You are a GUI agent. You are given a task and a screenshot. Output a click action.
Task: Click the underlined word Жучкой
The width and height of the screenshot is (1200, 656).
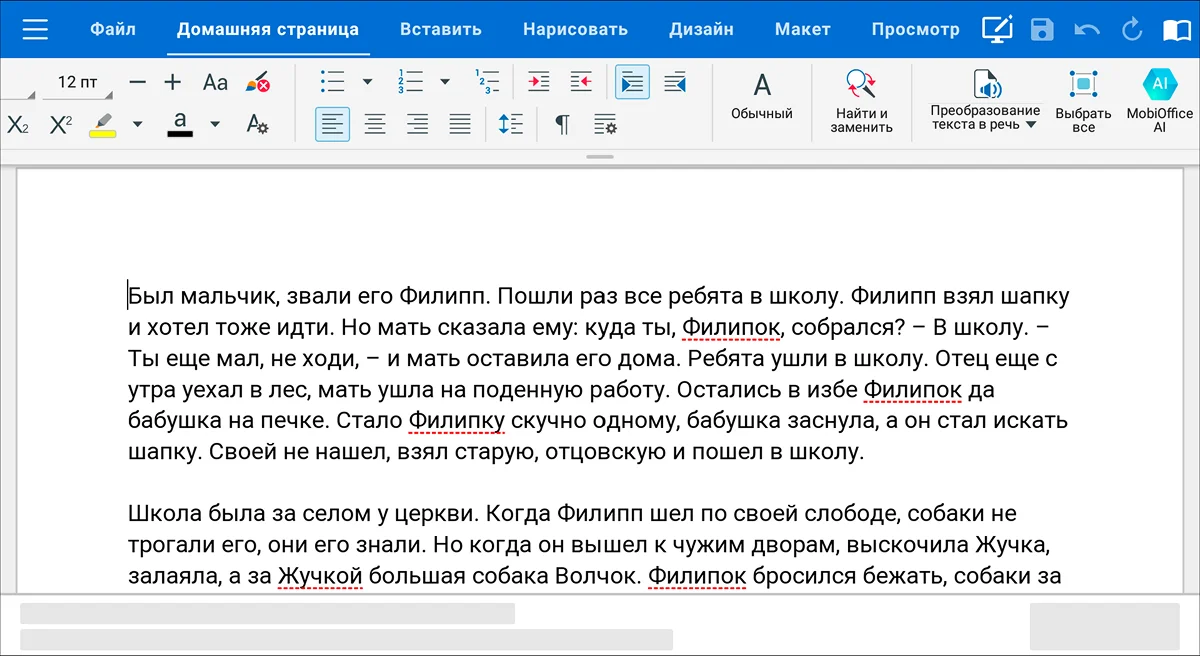click(x=320, y=576)
